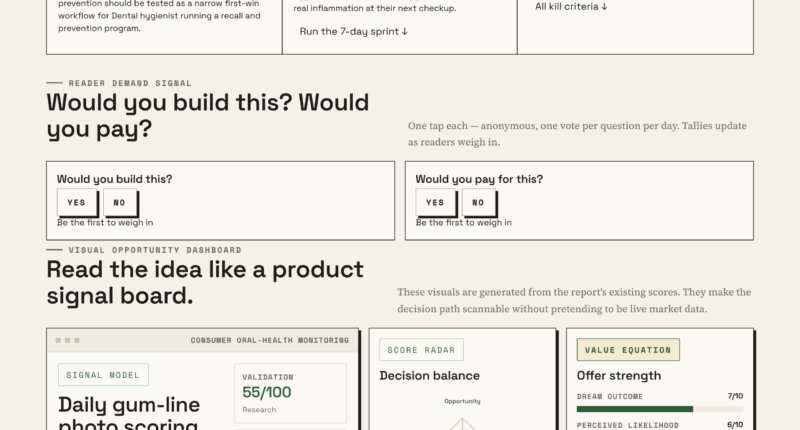Screen dimensions: 800x430
Task: Click the Offer strength heading
Action: click(x=619, y=376)
